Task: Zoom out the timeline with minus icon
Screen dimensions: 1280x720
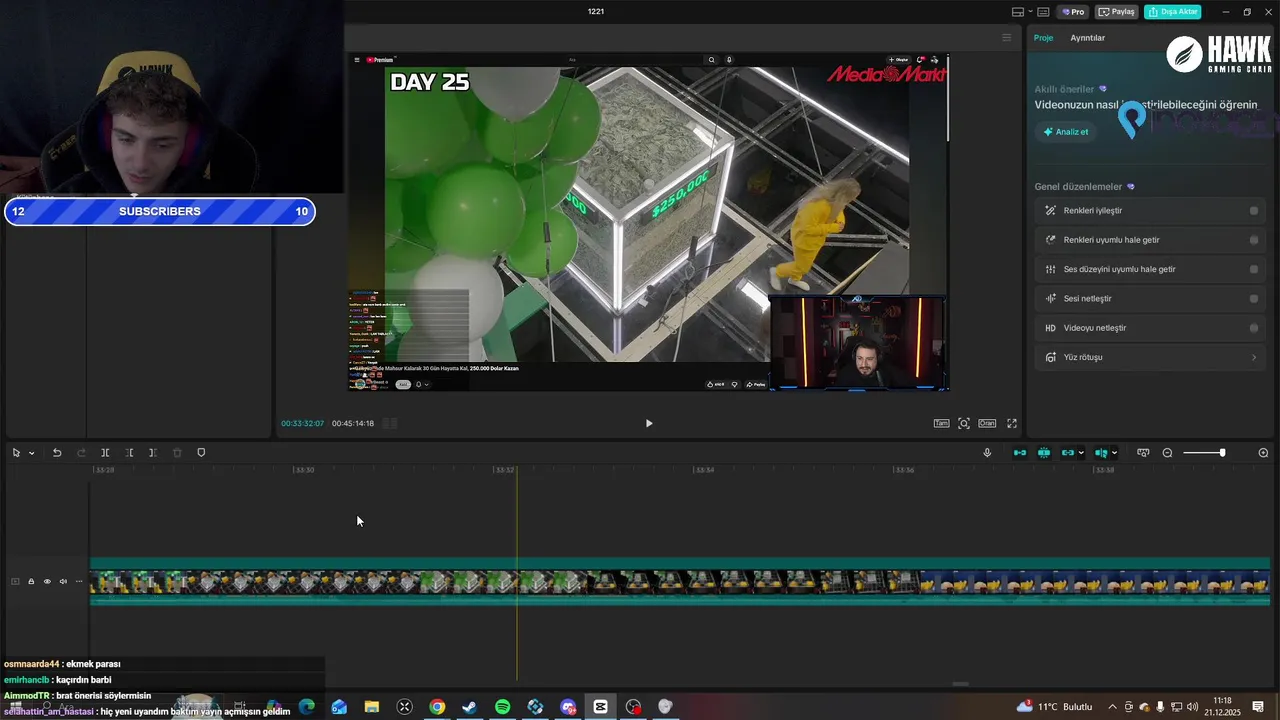Action: pyautogui.click(x=1167, y=453)
